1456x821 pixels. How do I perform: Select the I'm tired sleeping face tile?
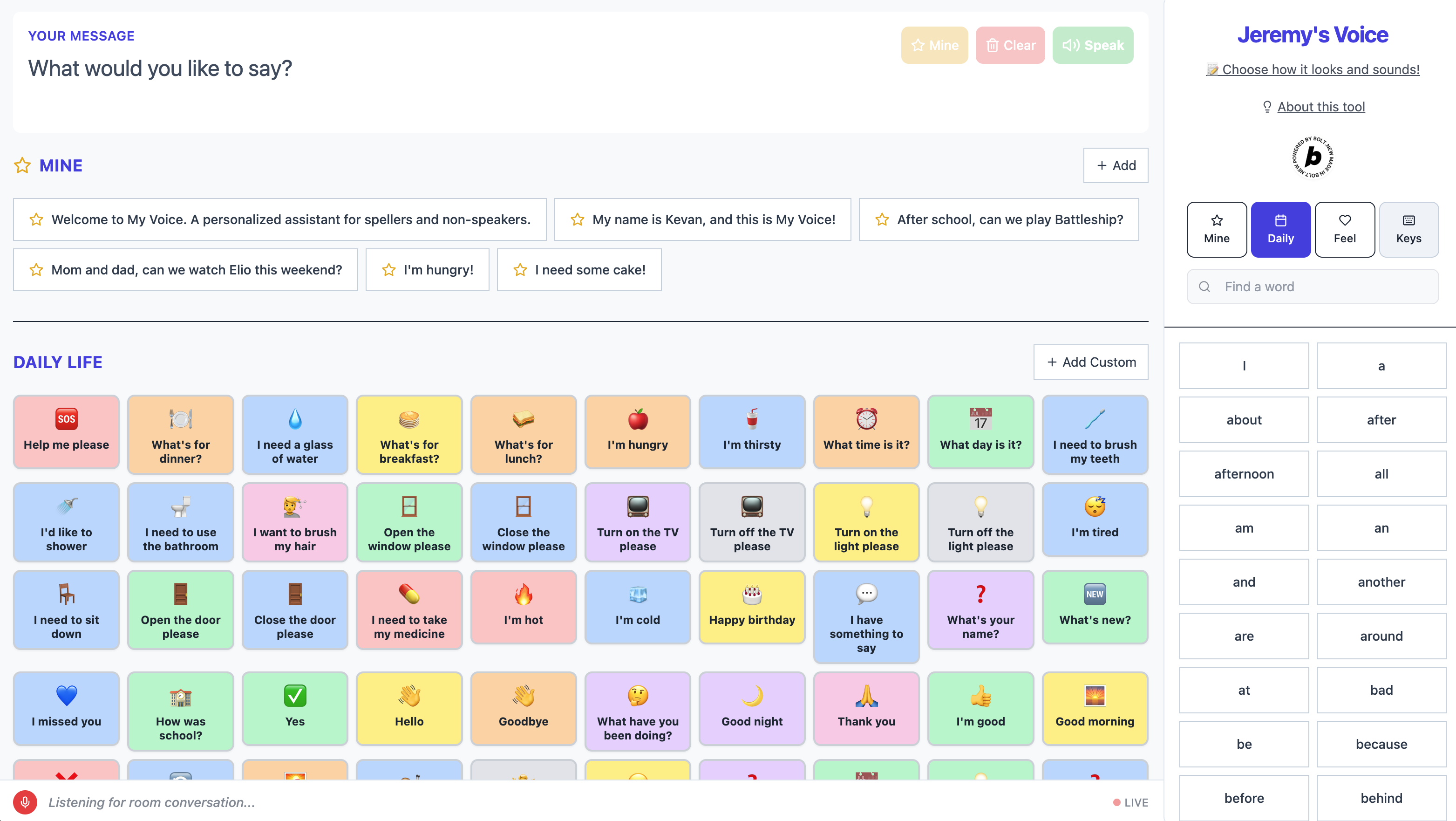pos(1094,519)
